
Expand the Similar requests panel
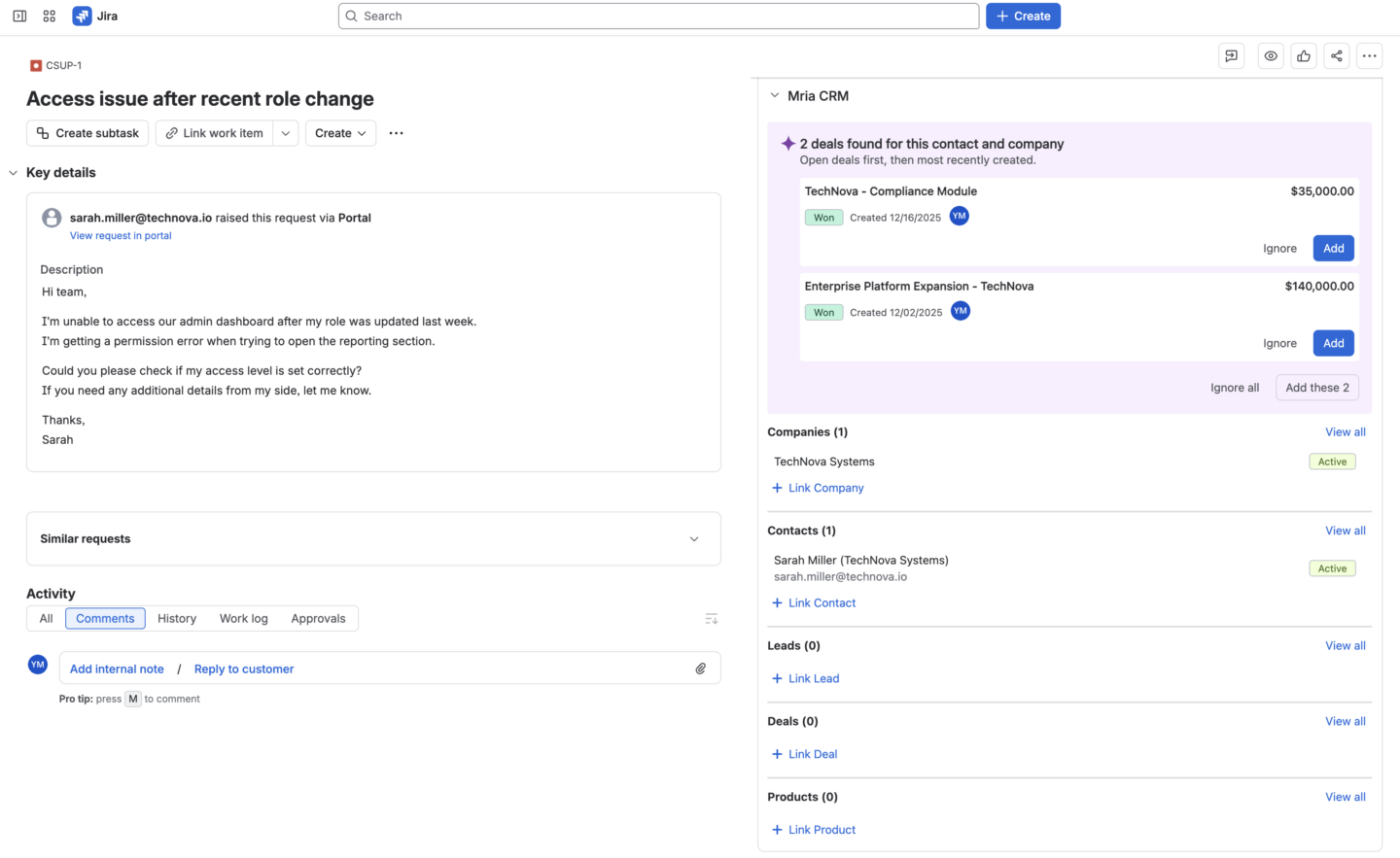click(373, 539)
